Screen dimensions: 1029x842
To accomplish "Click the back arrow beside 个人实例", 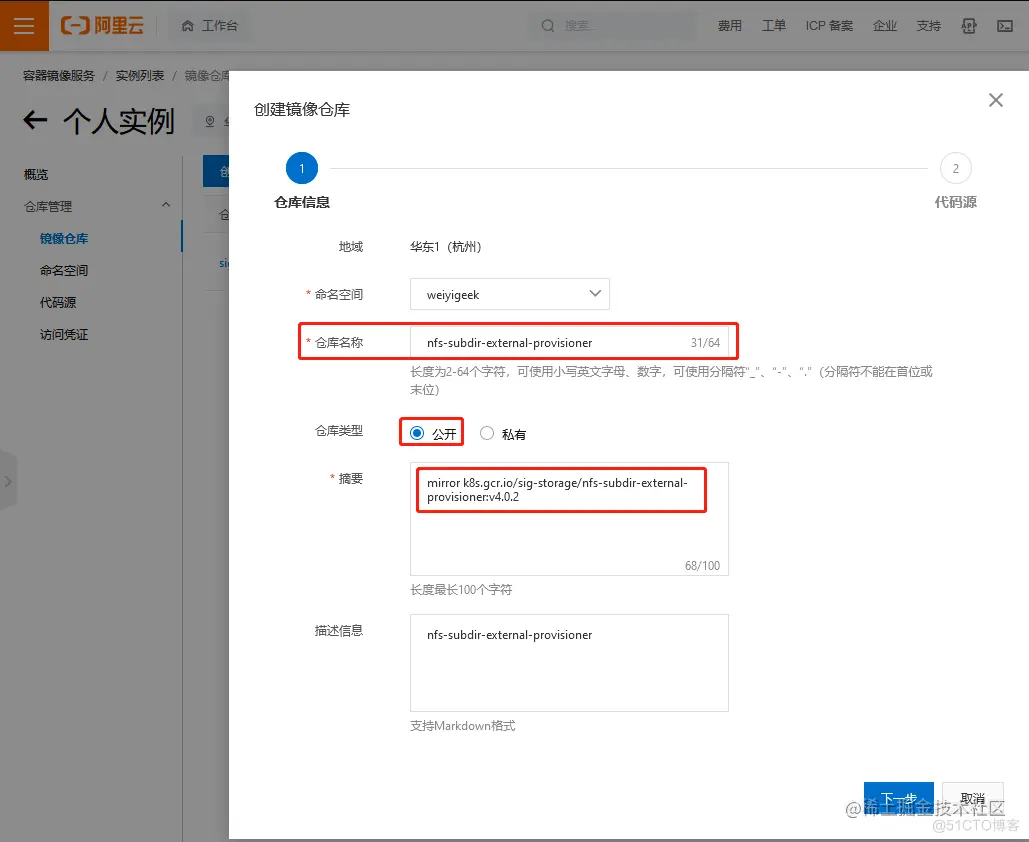I will (x=35, y=120).
